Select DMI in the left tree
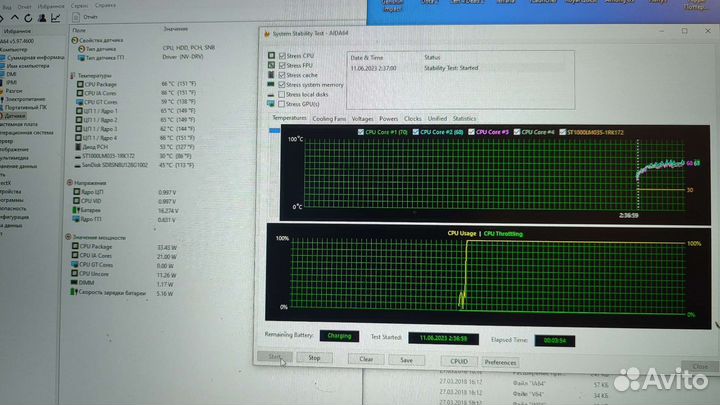The width and height of the screenshot is (720, 405). 11,74
